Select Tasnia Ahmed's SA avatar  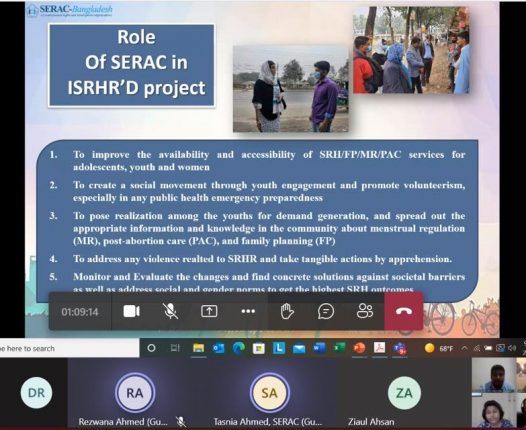(270, 393)
